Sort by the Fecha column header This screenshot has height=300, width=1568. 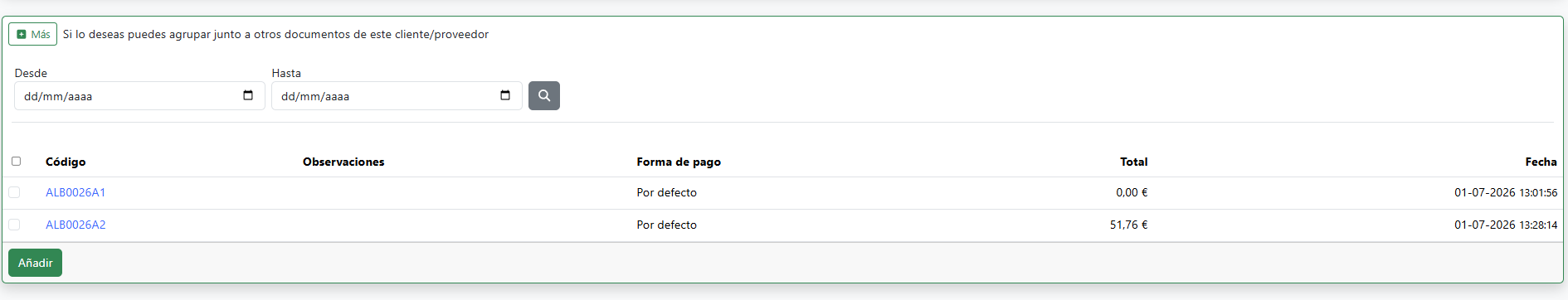coord(1541,162)
